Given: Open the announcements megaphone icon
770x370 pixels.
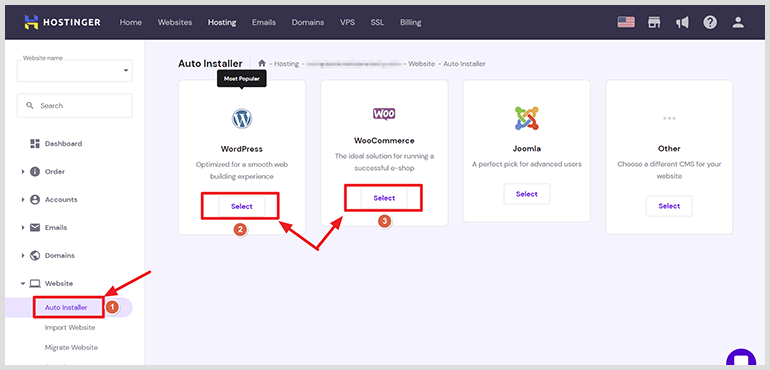Looking at the screenshot, I should 682,22.
